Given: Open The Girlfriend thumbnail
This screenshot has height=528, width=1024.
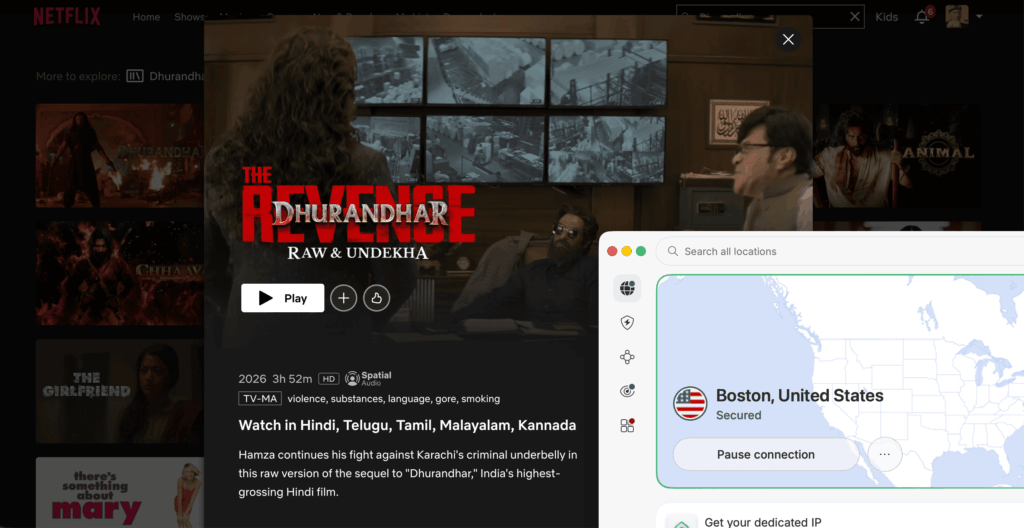Looking at the screenshot, I should (120, 391).
